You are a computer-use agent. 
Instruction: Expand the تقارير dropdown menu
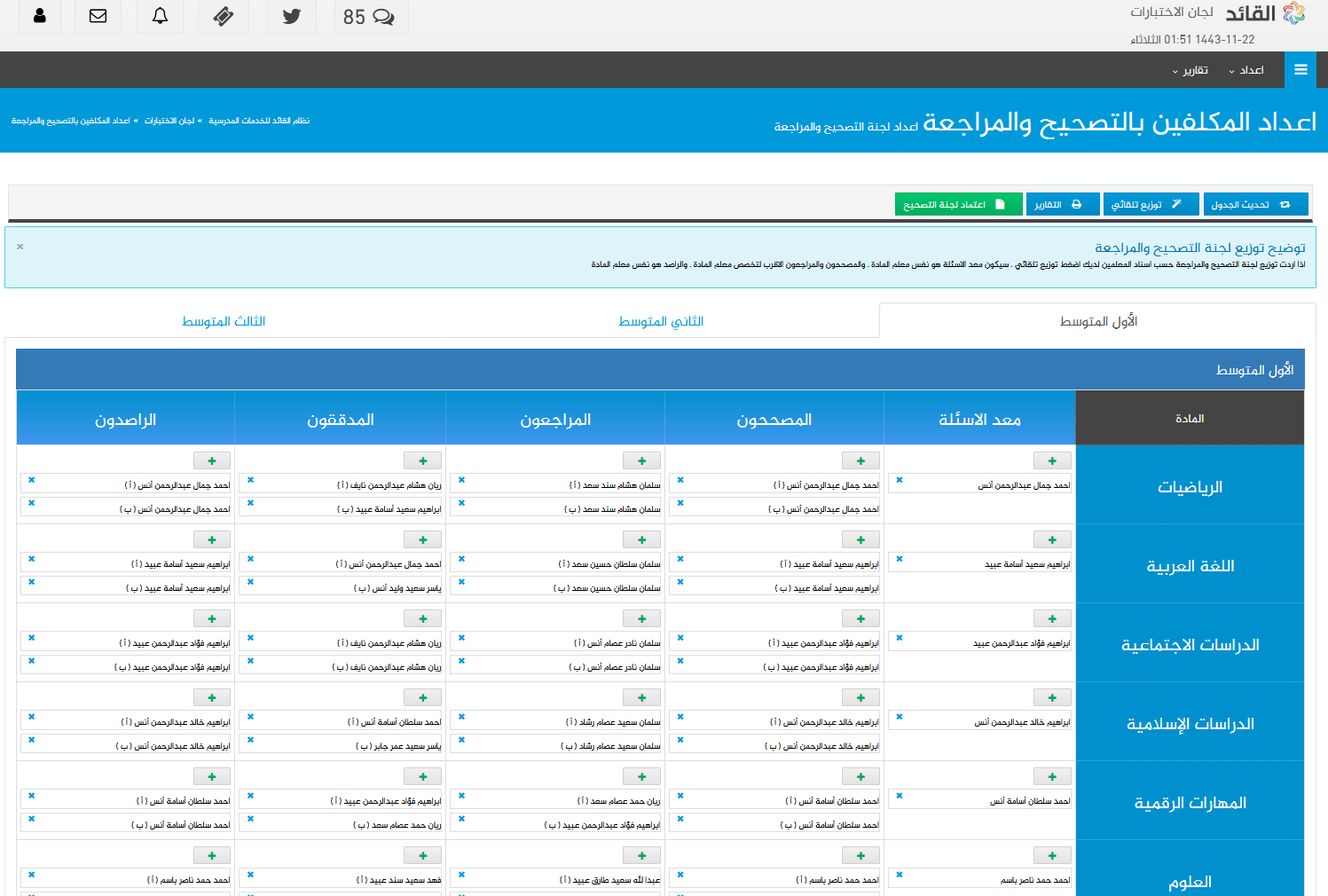point(1190,70)
